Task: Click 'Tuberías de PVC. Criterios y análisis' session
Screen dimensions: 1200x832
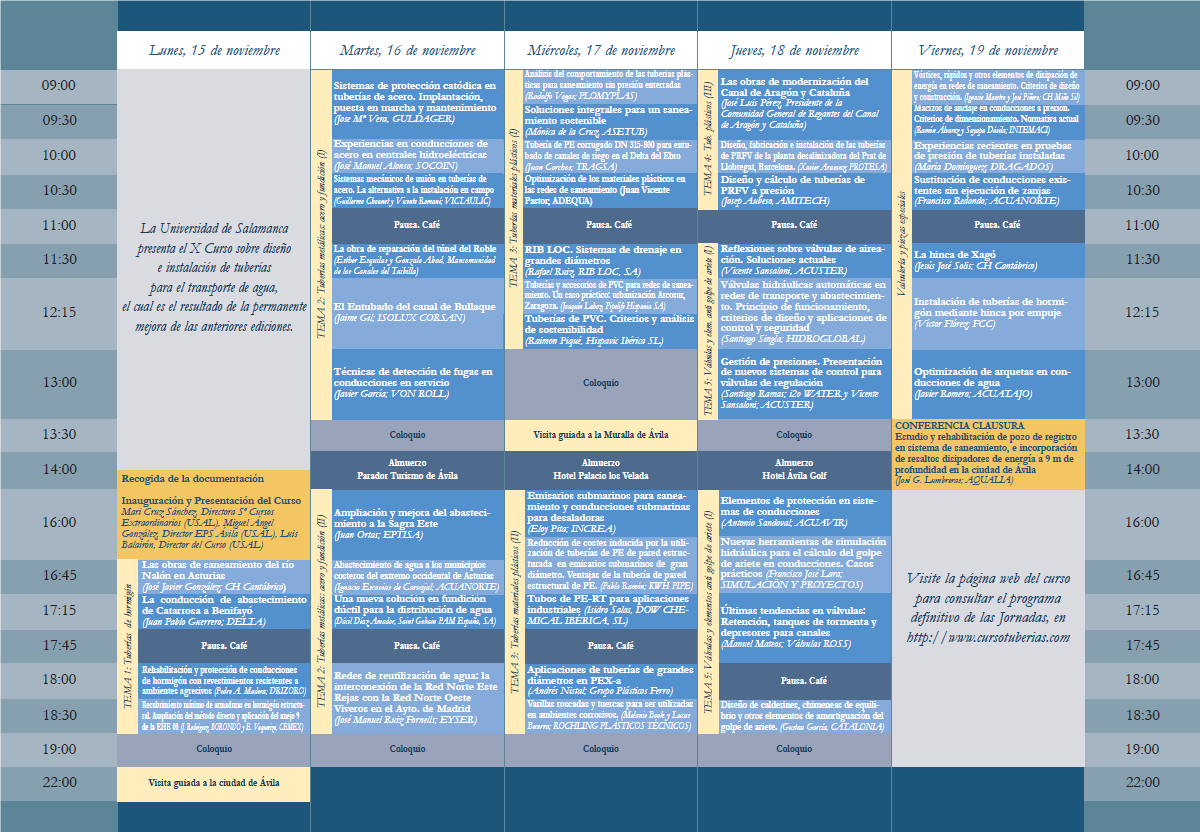Action: coord(610,329)
